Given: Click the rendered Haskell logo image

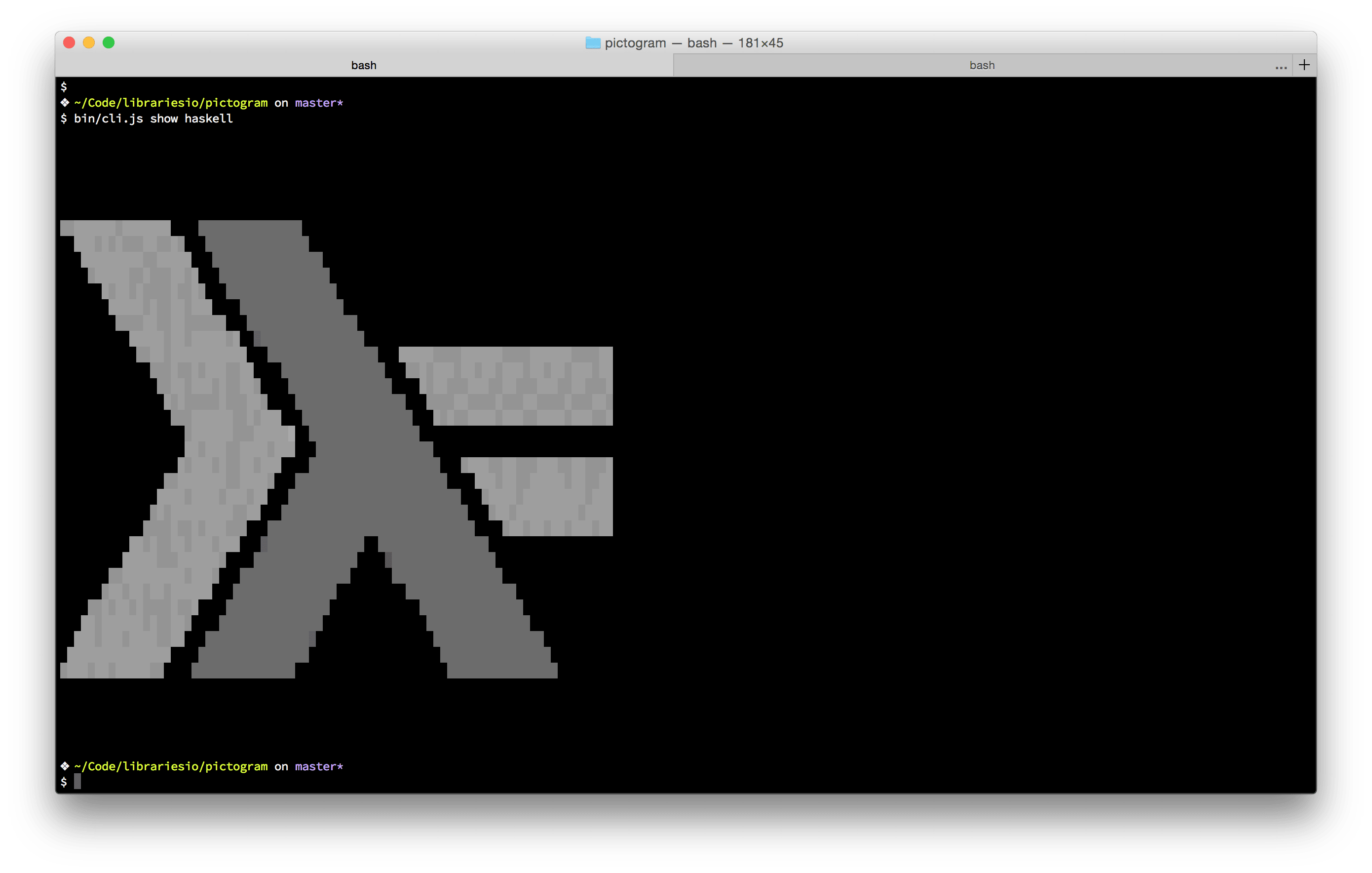Looking at the screenshot, I should click(x=336, y=449).
